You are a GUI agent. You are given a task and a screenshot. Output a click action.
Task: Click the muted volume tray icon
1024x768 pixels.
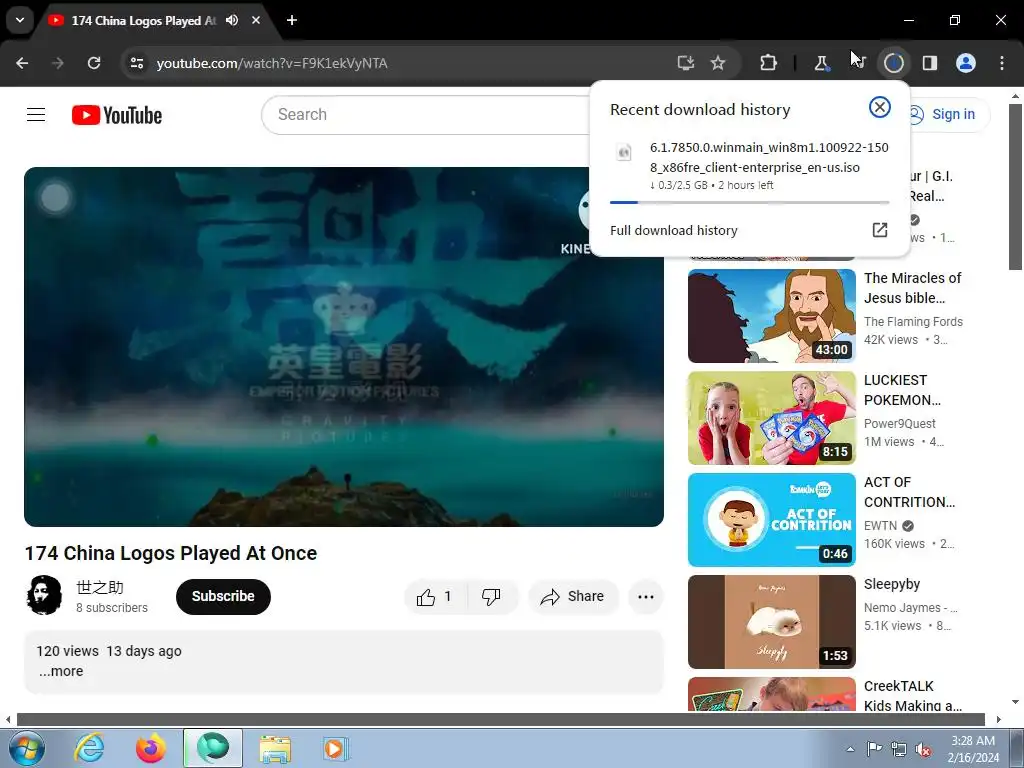(923, 750)
